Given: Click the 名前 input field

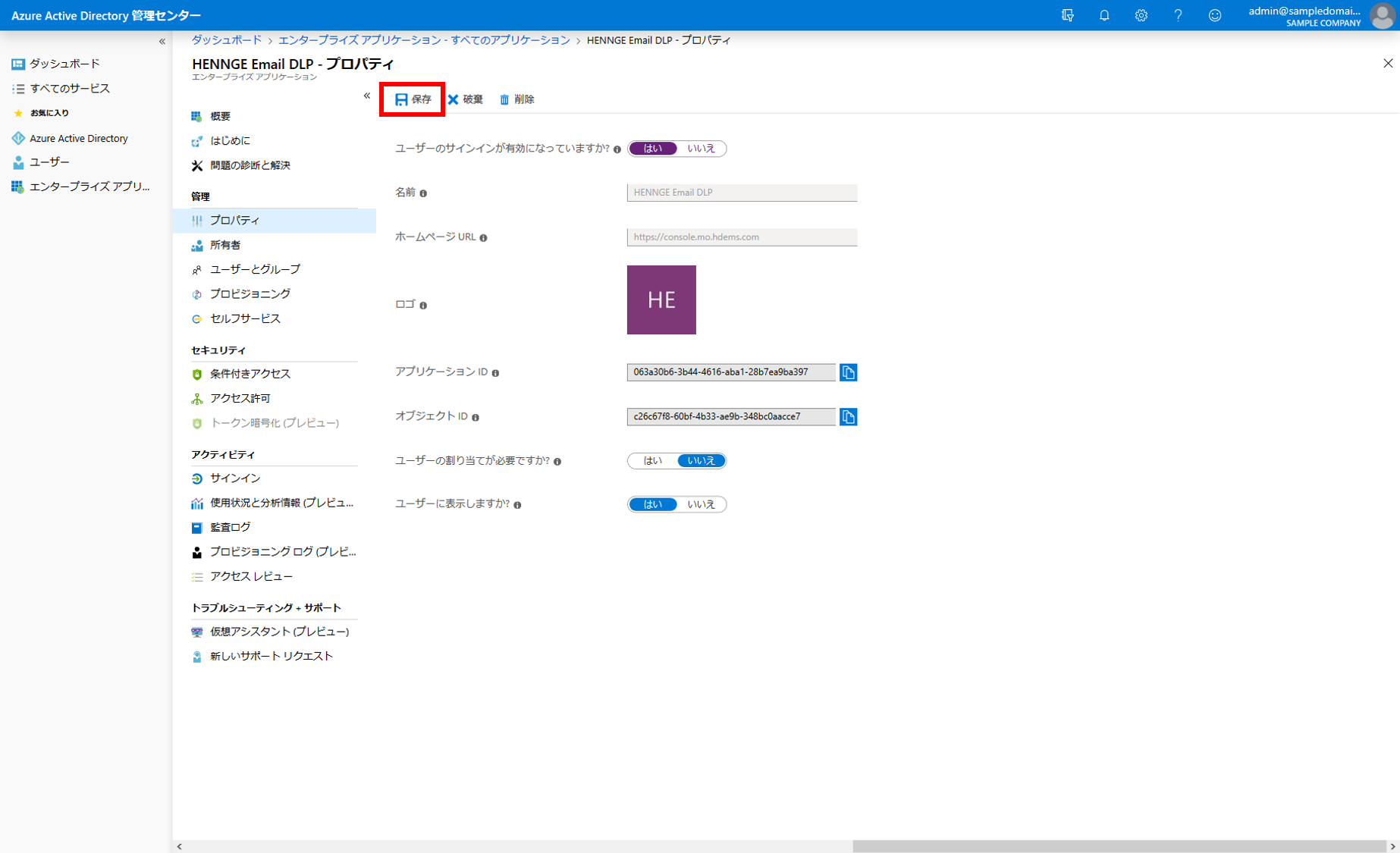Looking at the screenshot, I should [742, 193].
